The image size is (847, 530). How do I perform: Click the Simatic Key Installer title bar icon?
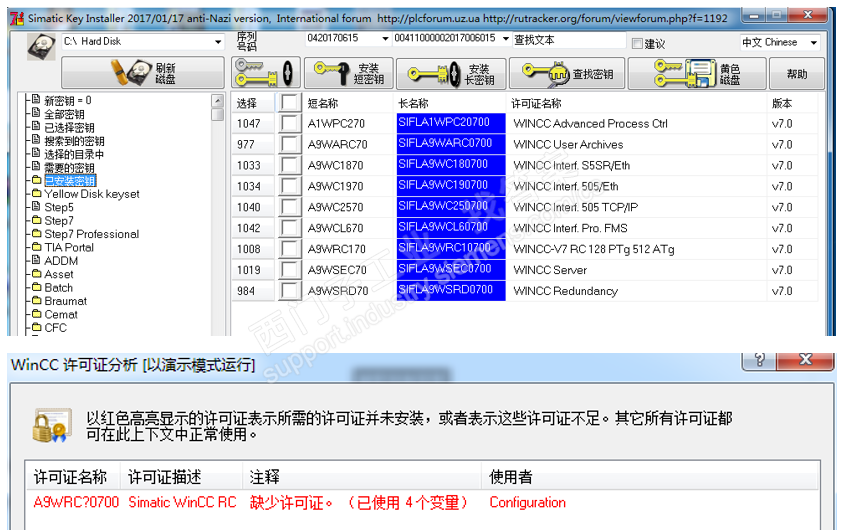click(x=17, y=18)
